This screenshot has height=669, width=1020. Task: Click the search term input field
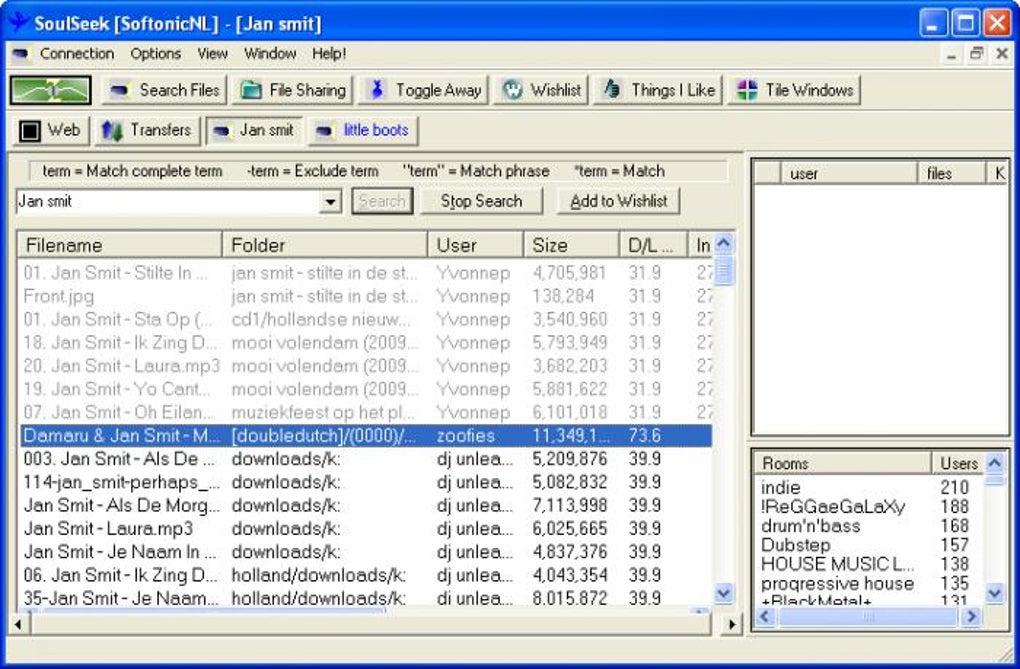(x=168, y=202)
